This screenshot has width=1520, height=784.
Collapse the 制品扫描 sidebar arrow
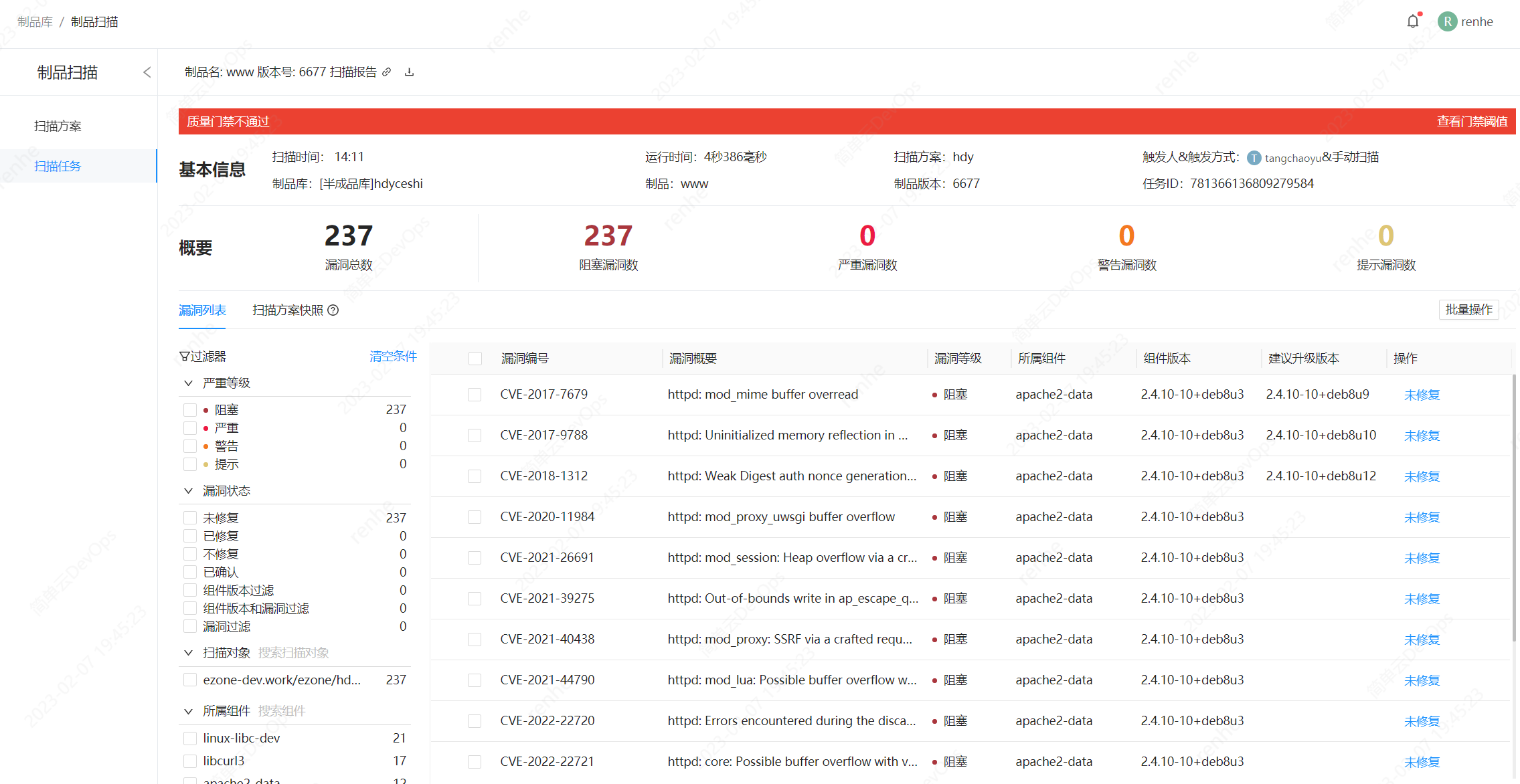147,72
